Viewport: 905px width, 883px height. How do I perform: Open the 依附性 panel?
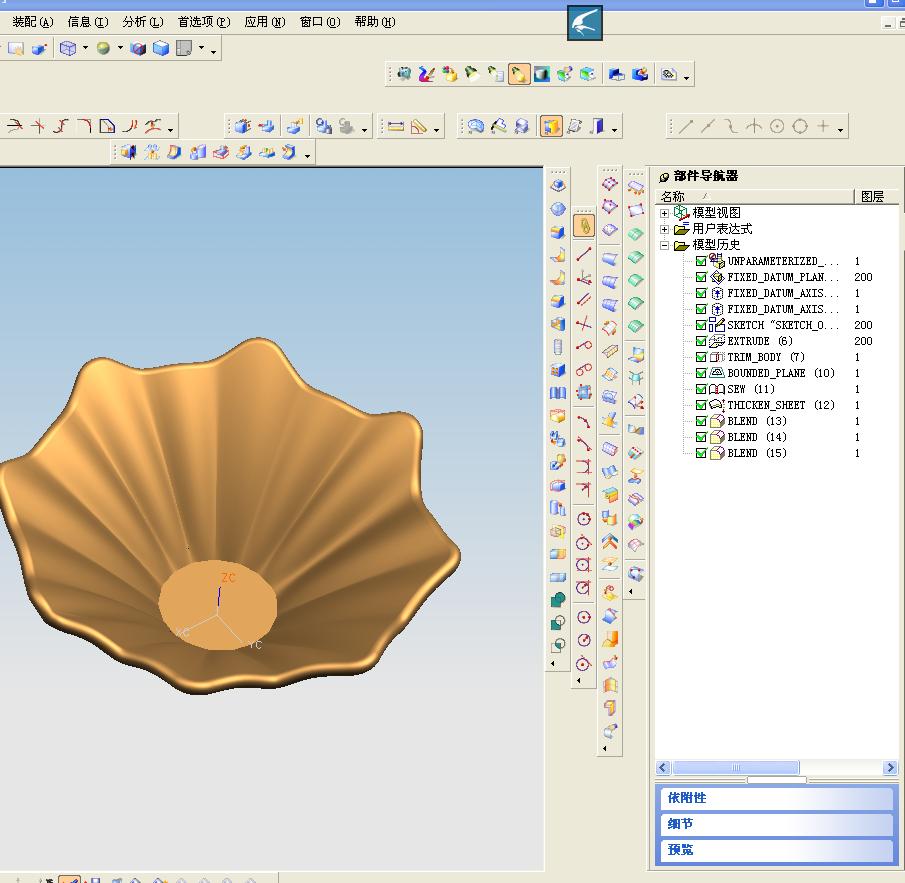click(x=776, y=798)
